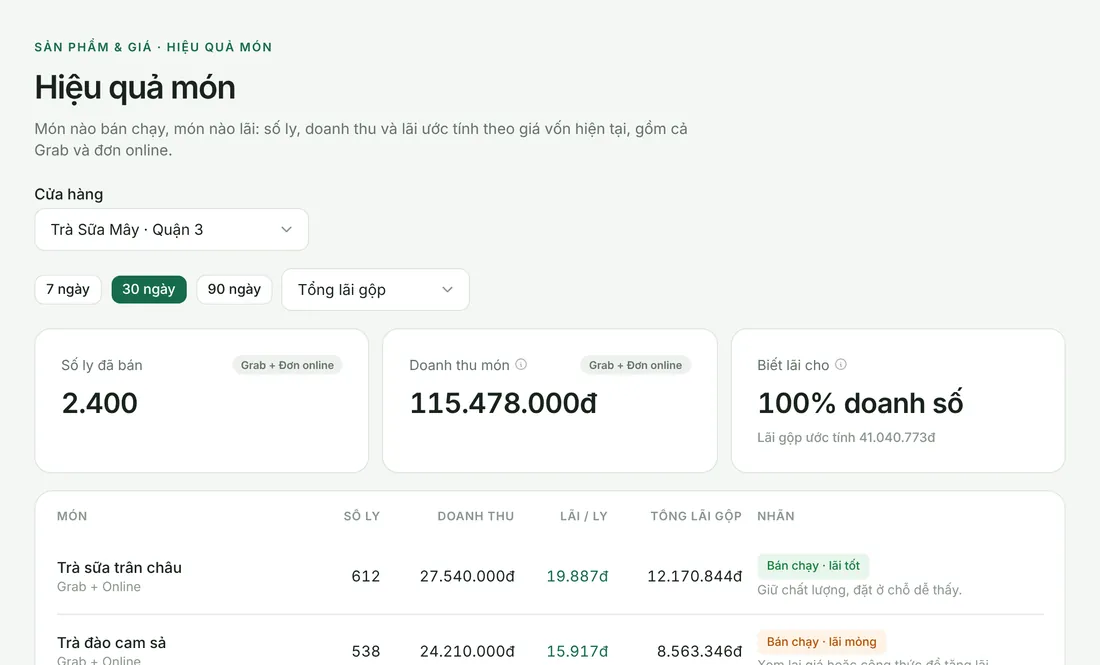Click the Trà sữa trân châu row name

pyautogui.click(x=119, y=567)
